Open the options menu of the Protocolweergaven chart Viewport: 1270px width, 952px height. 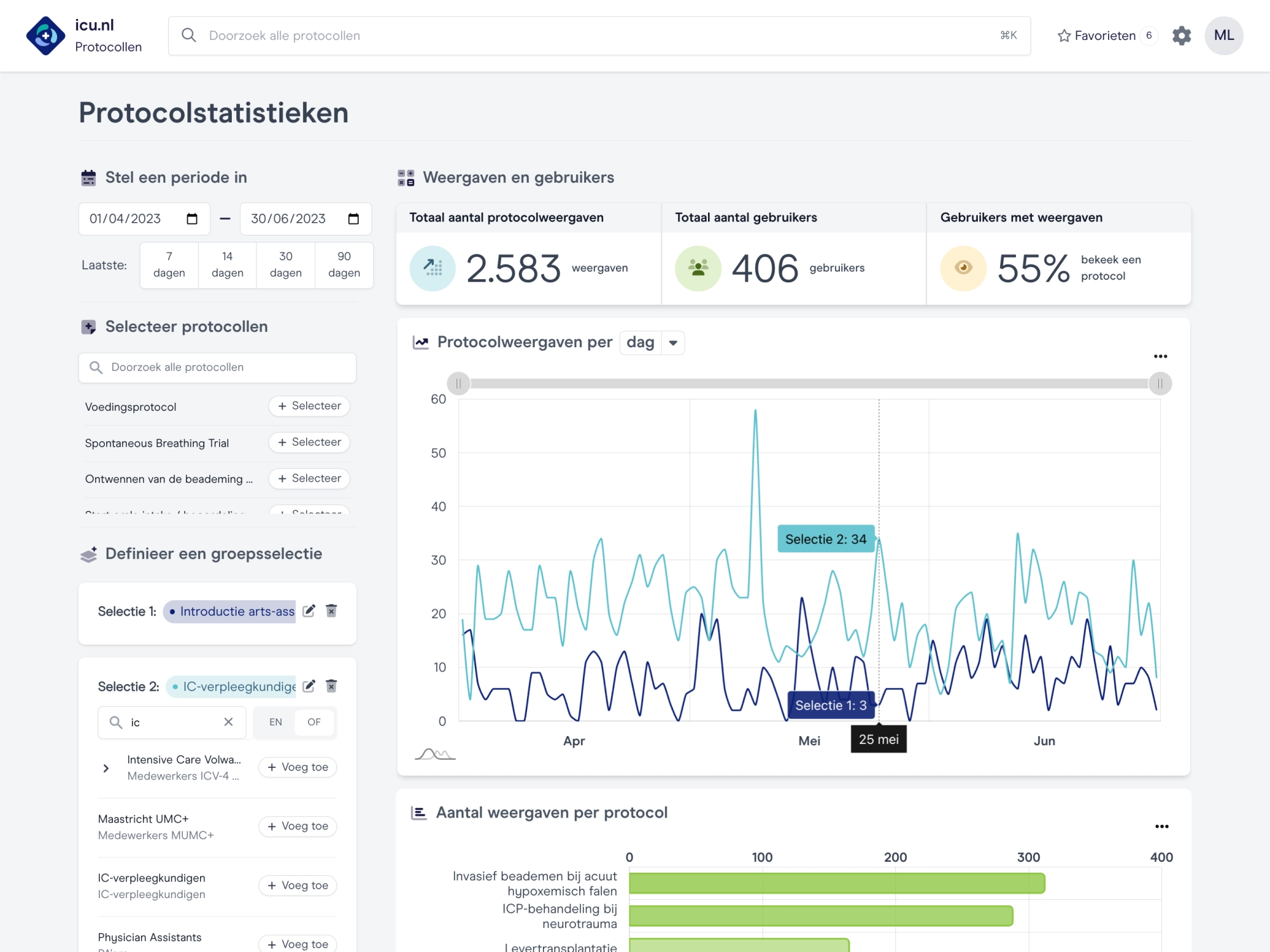[x=1162, y=356]
